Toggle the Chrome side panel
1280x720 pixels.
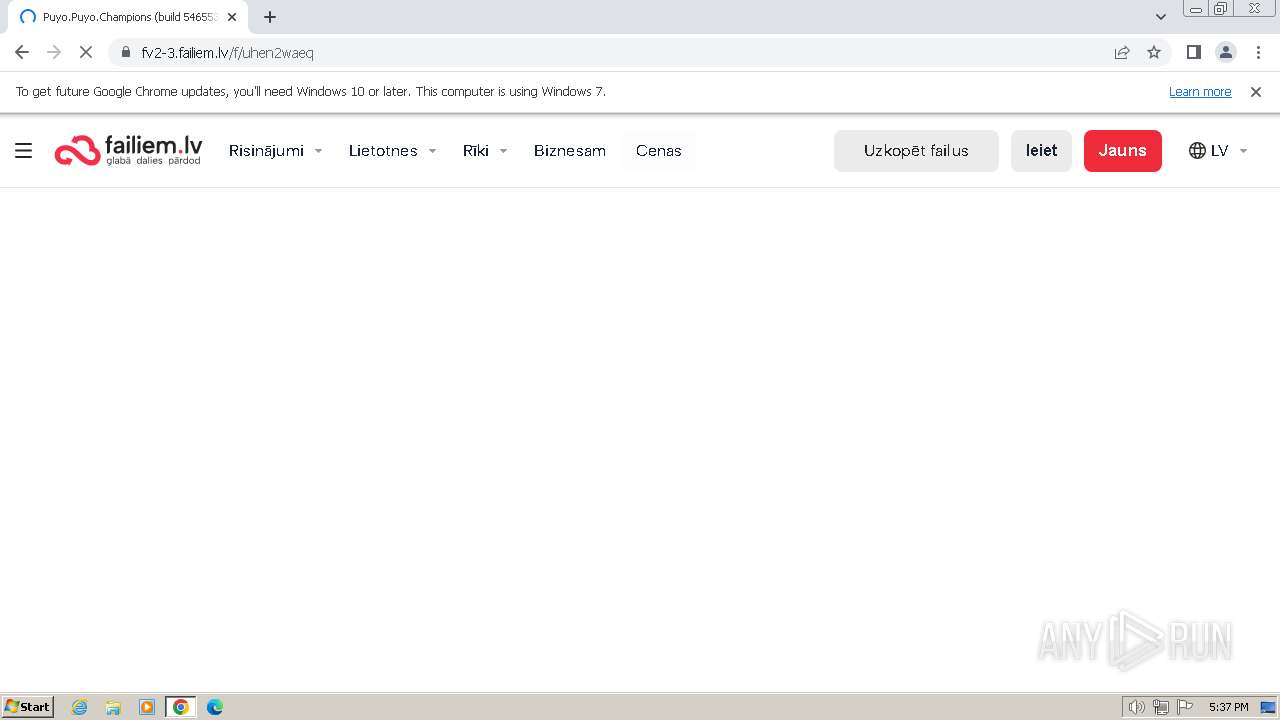coord(1193,52)
